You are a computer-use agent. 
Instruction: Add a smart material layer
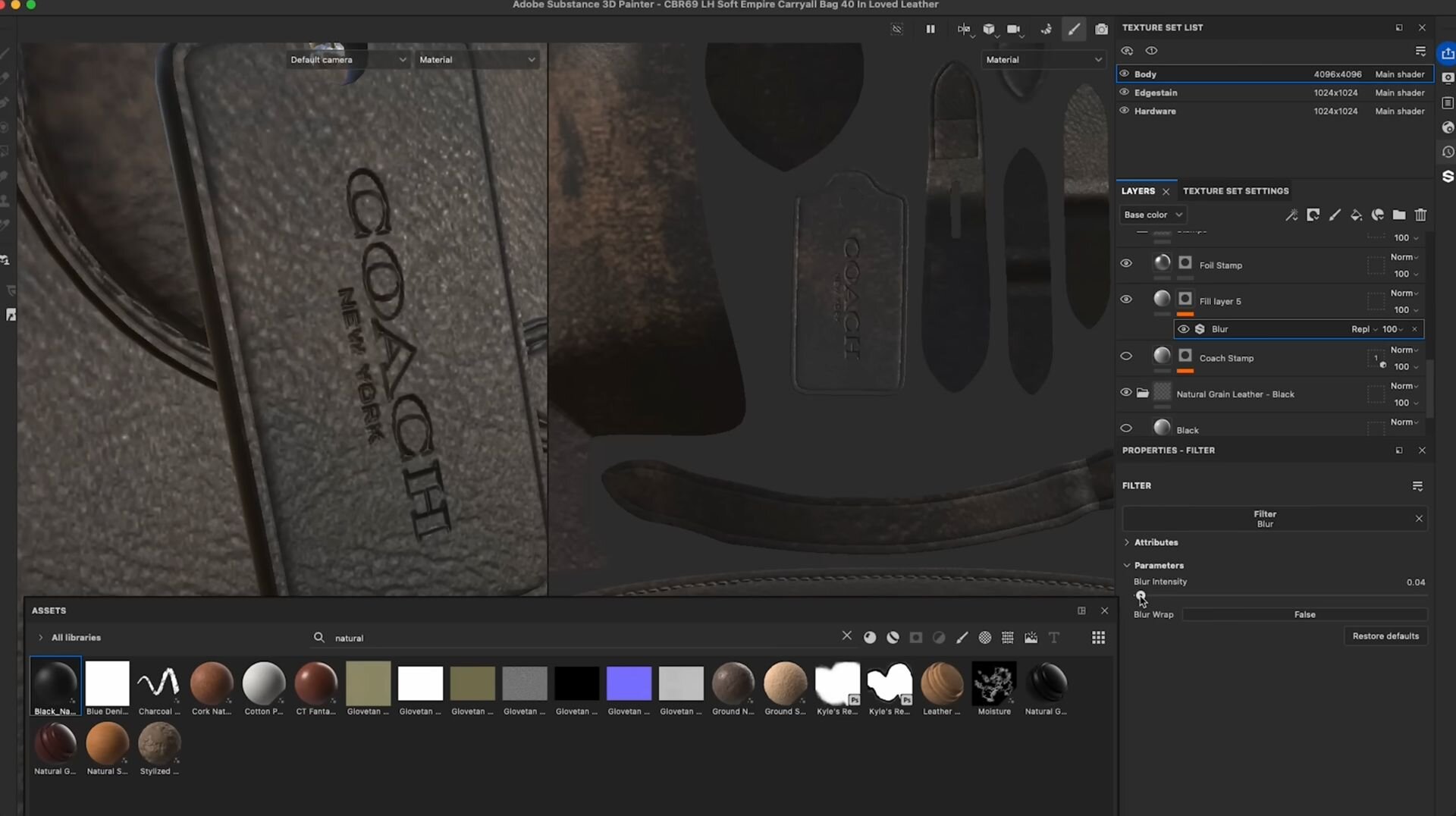[x=1378, y=215]
